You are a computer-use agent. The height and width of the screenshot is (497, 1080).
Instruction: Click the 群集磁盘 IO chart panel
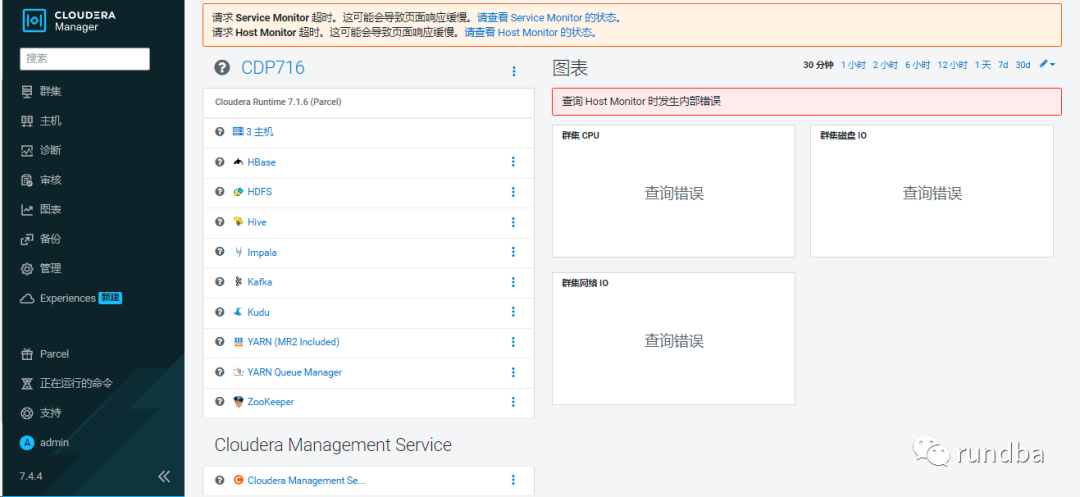(932, 191)
